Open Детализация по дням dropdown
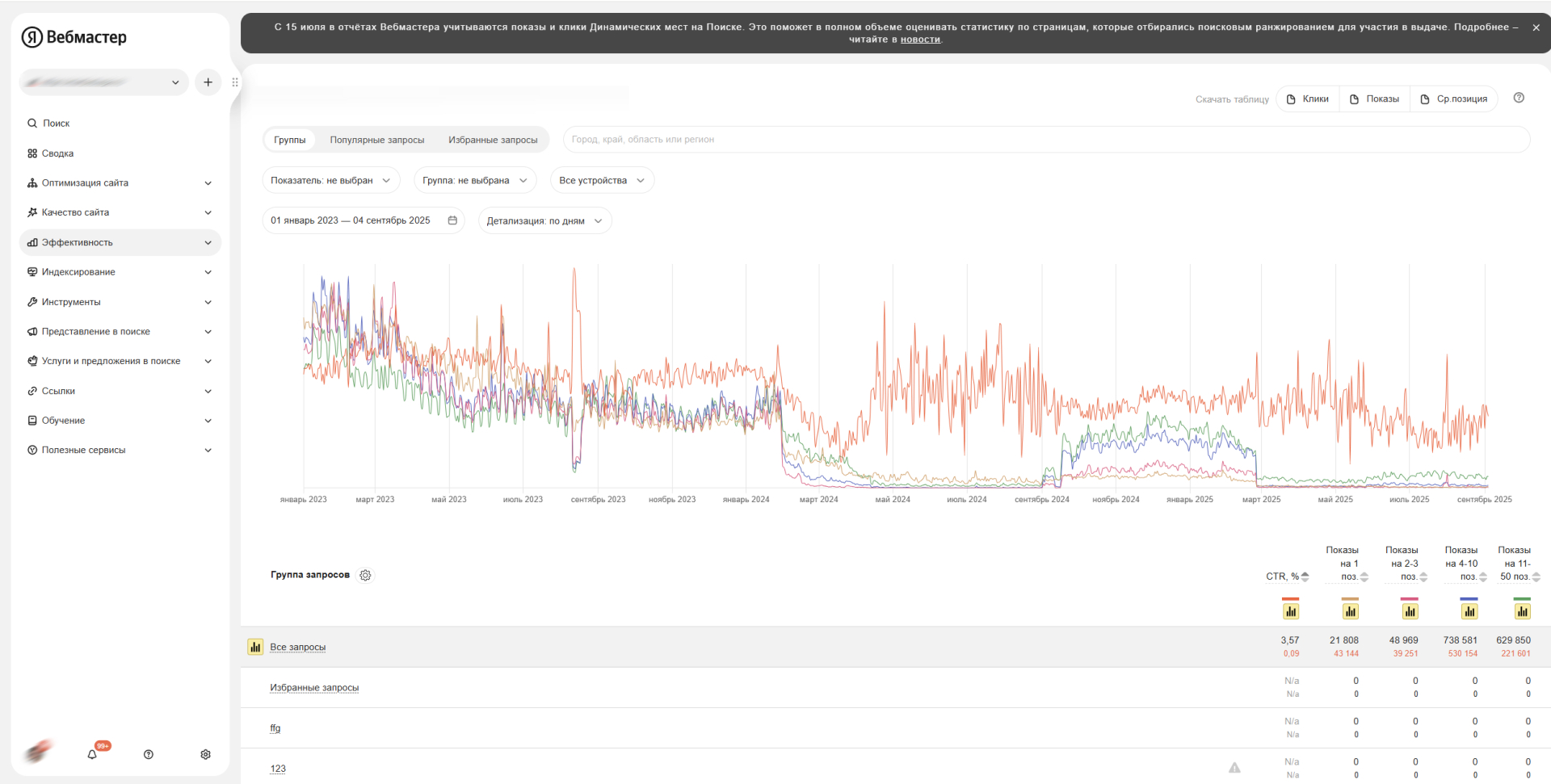Screen dimensions: 1551x784 pyautogui.click(x=544, y=220)
